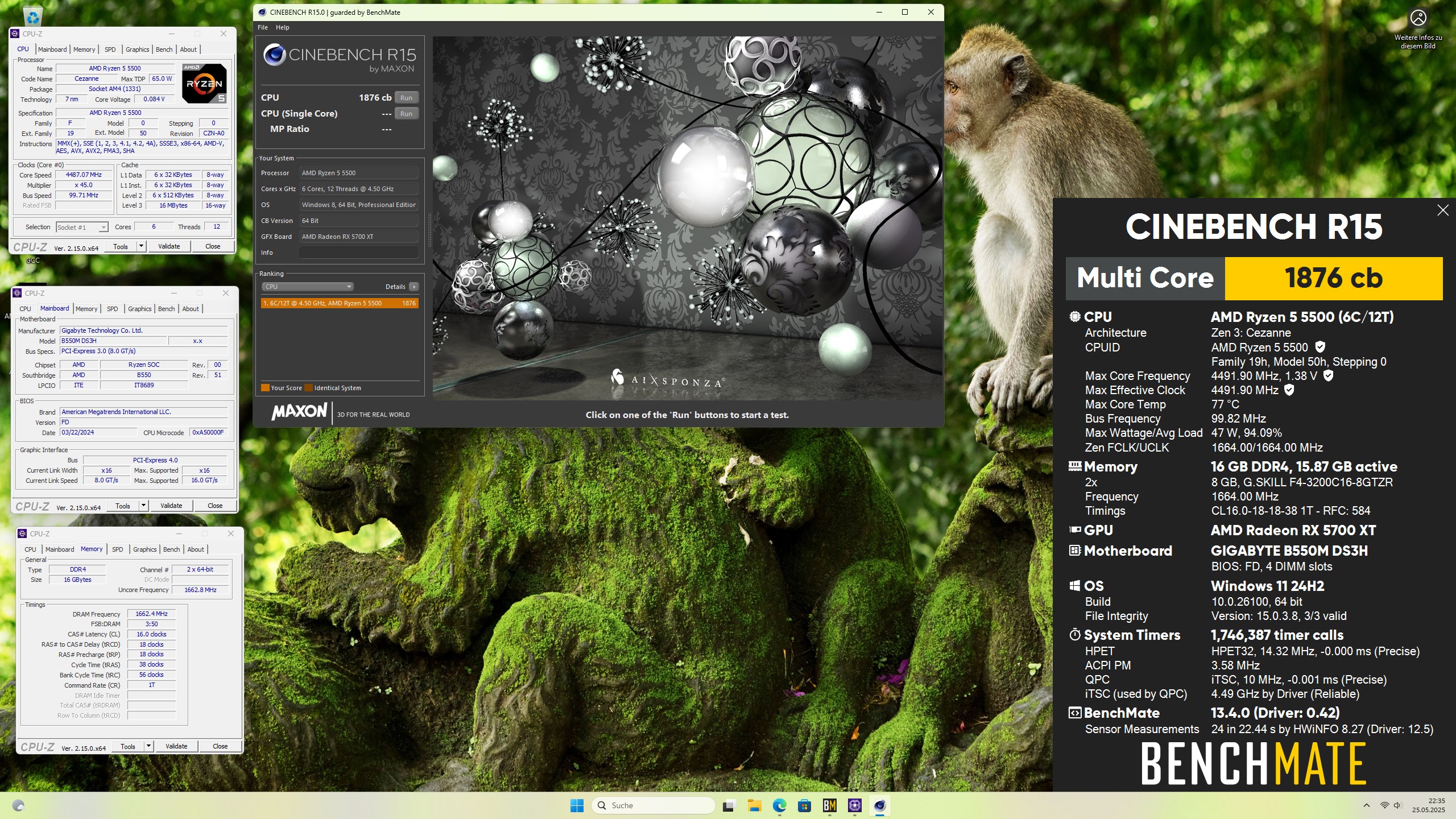The height and width of the screenshot is (819, 1456).
Task: Select Graphics tab in Mainboard CPU-Z window
Action: 140,309
